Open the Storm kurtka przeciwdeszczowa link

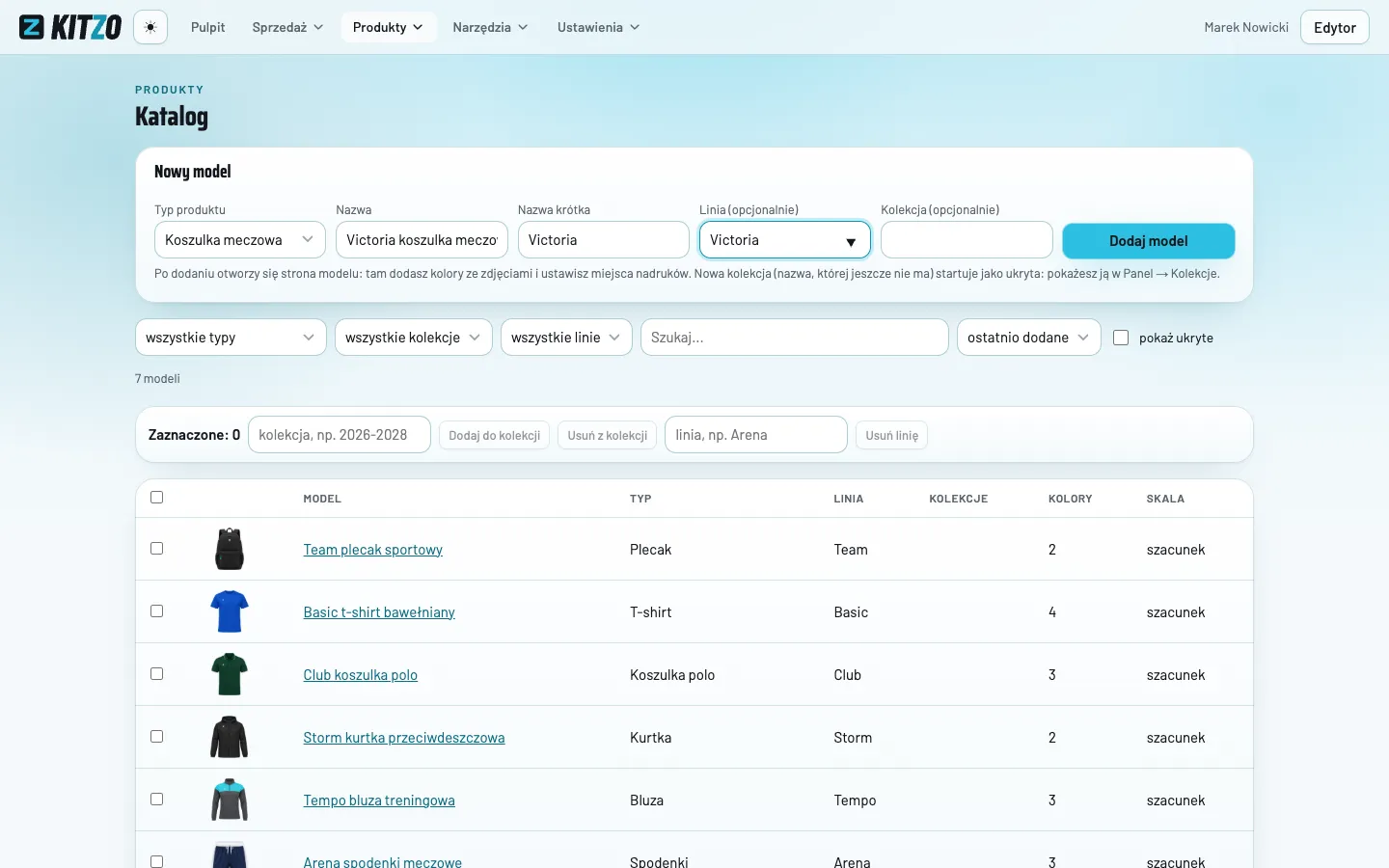pyautogui.click(x=404, y=738)
